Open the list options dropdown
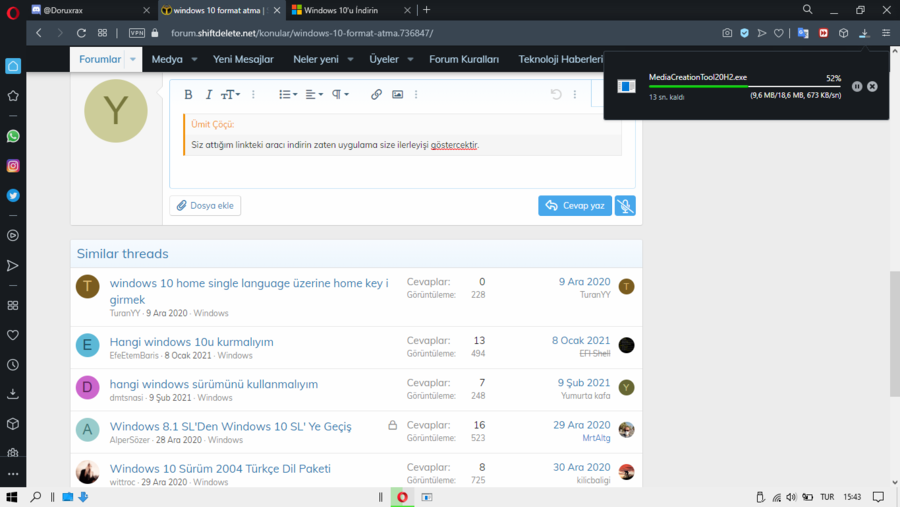 click(288, 94)
